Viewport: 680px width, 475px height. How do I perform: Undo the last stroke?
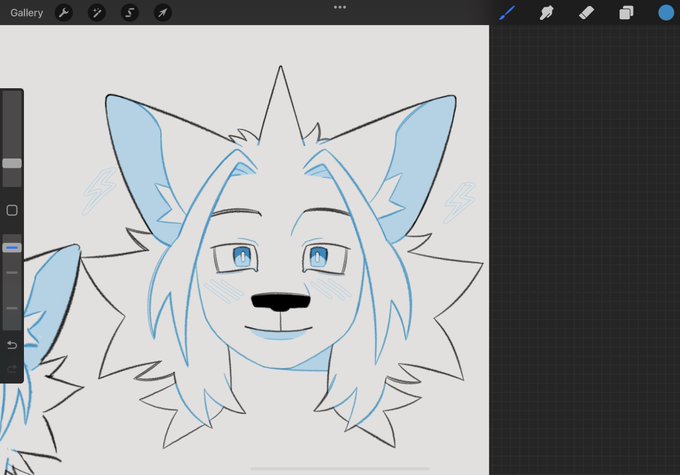click(x=12, y=345)
